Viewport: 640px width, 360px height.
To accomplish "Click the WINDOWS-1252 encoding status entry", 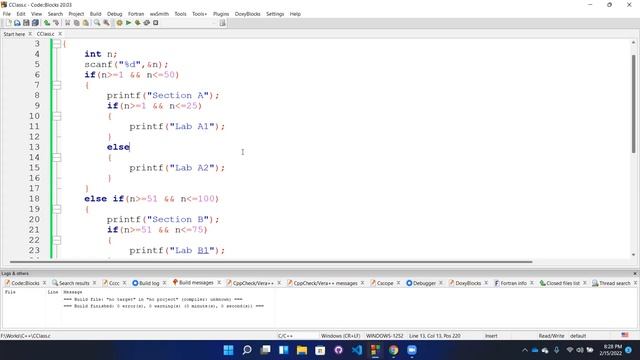I will [384, 336].
